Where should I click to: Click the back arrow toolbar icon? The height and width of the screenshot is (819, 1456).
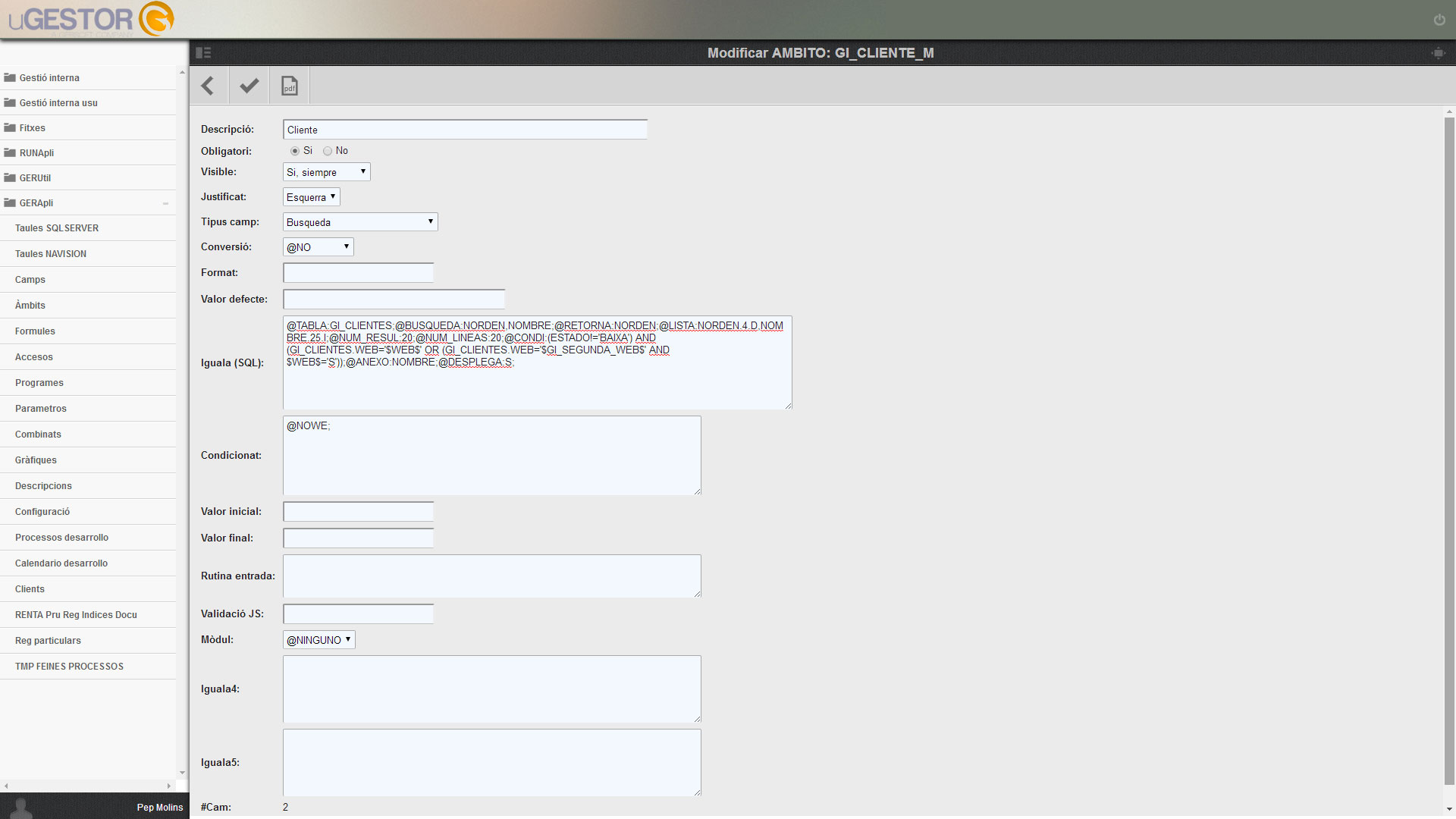tap(208, 86)
